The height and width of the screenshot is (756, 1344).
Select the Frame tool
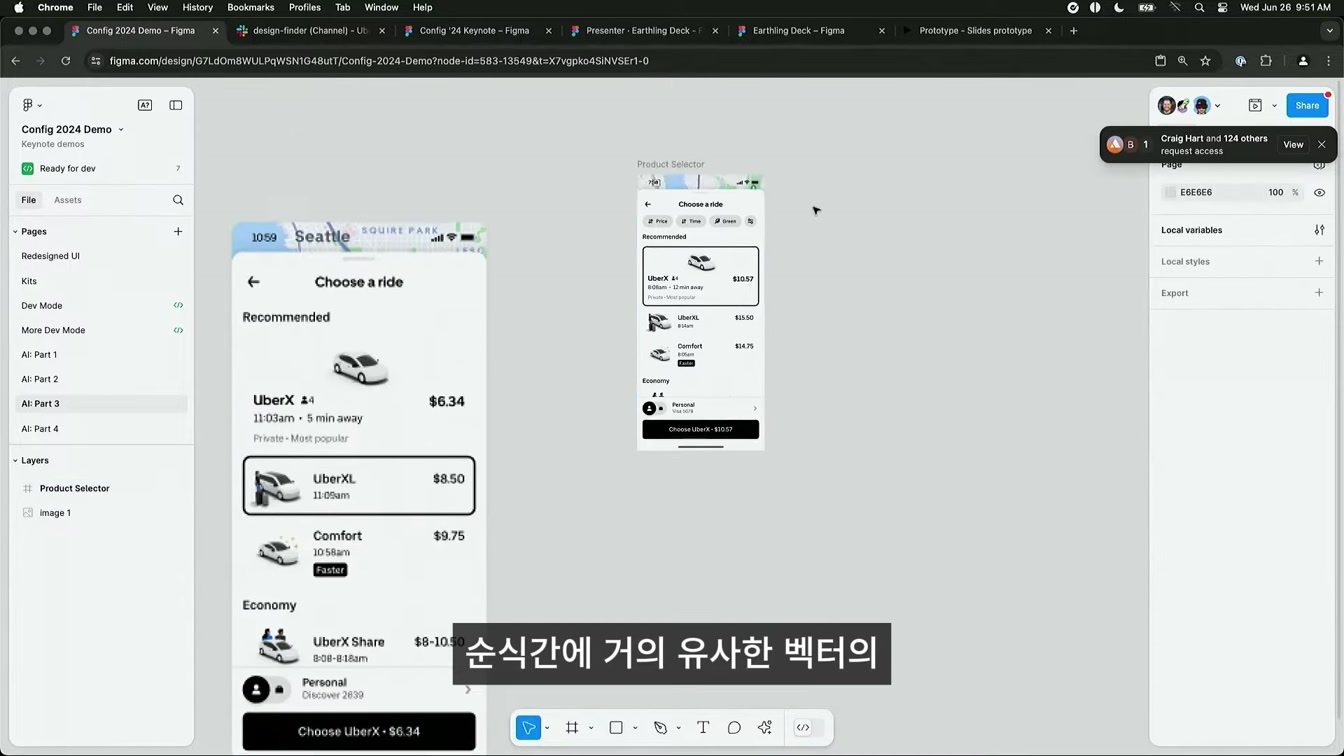572,728
